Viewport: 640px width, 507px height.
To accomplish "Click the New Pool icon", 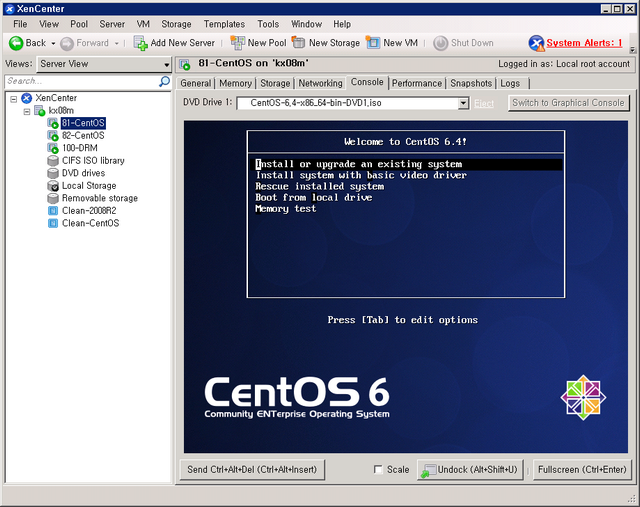I will (238, 43).
